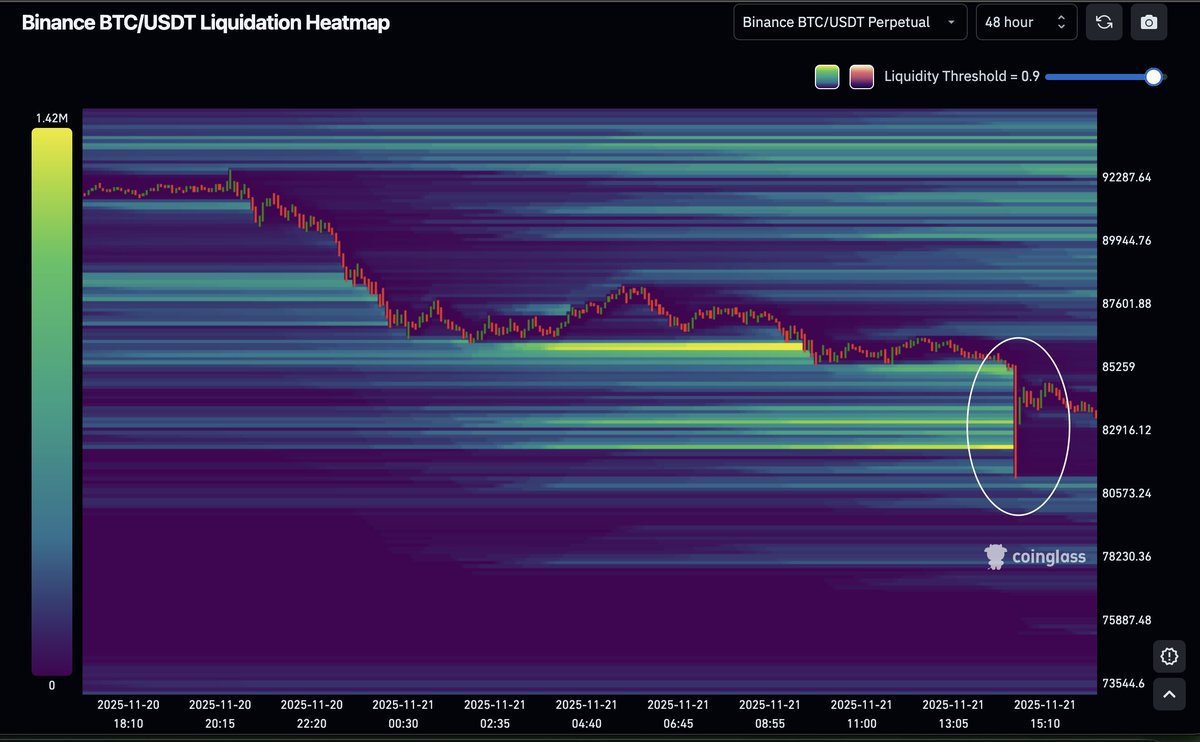Click the 1.42M color scale bar

(52, 401)
